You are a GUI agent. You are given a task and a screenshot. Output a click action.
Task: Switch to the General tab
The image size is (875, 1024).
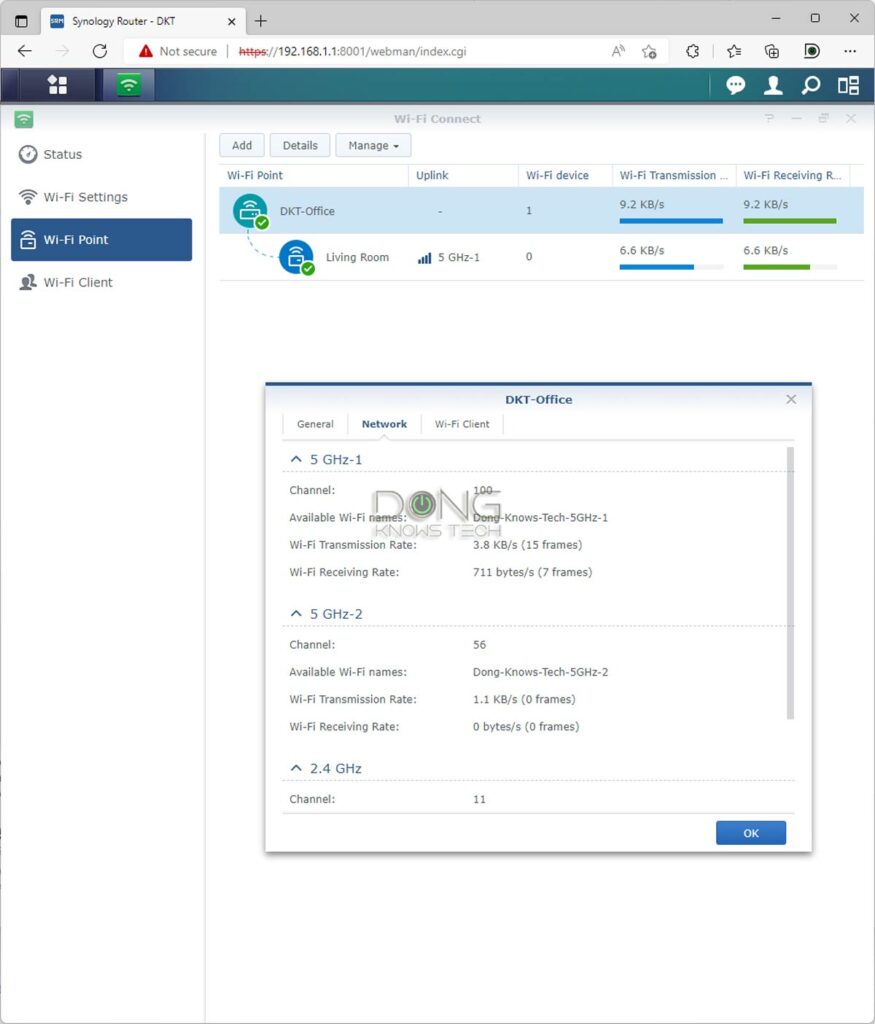315,424
